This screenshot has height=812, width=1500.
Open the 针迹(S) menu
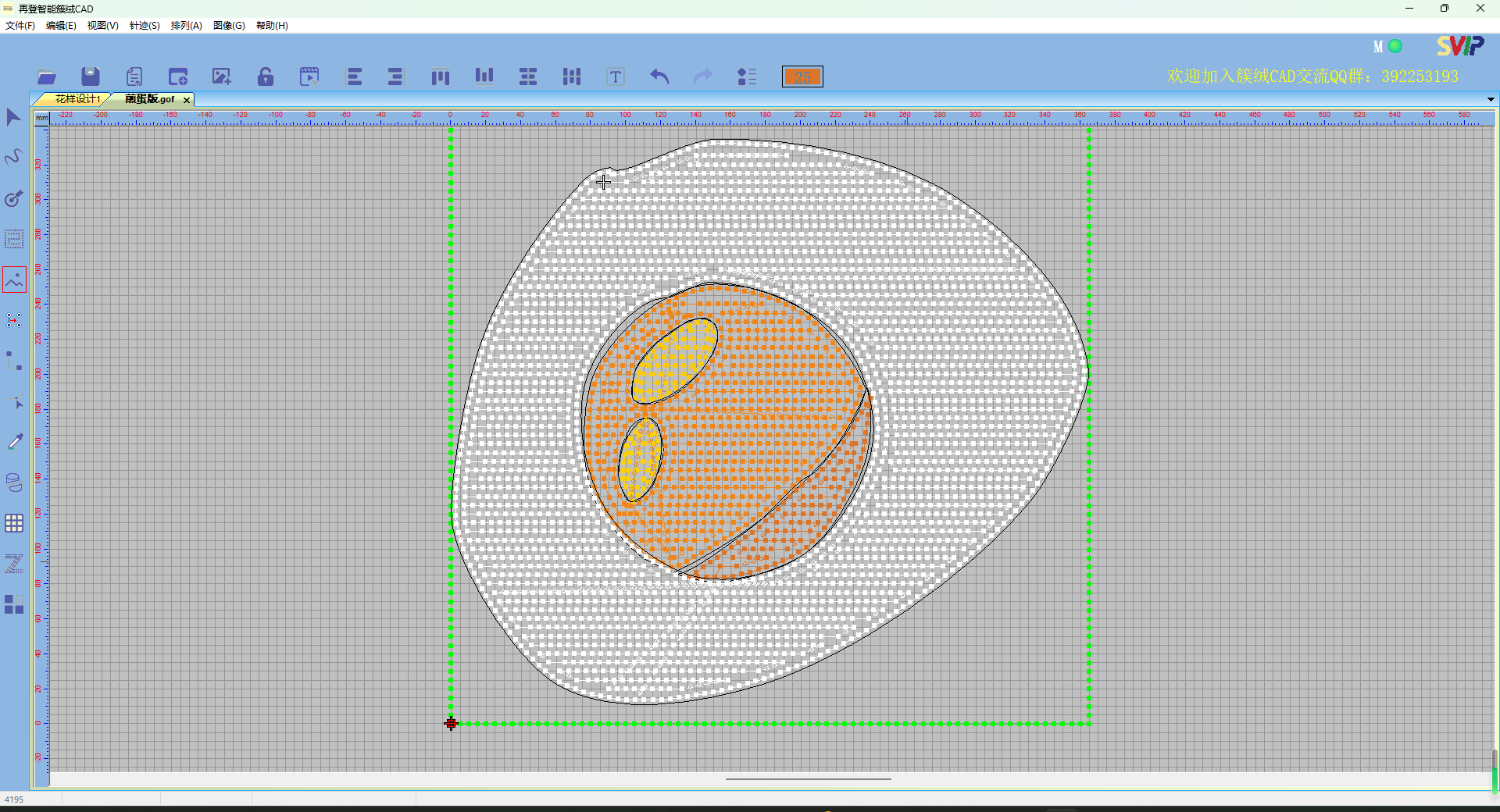coord(145,26)
